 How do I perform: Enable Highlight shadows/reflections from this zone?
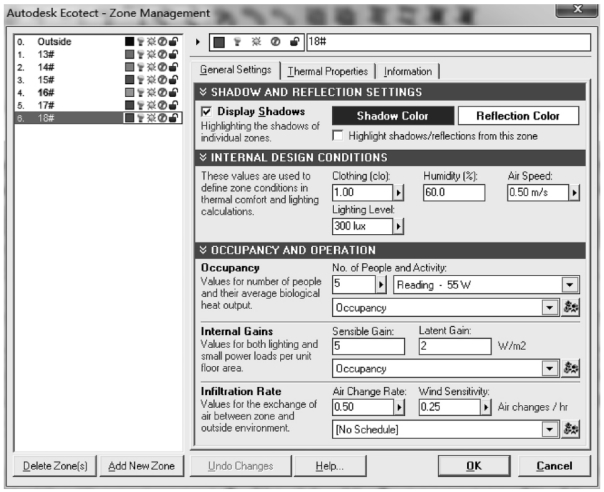338,136
